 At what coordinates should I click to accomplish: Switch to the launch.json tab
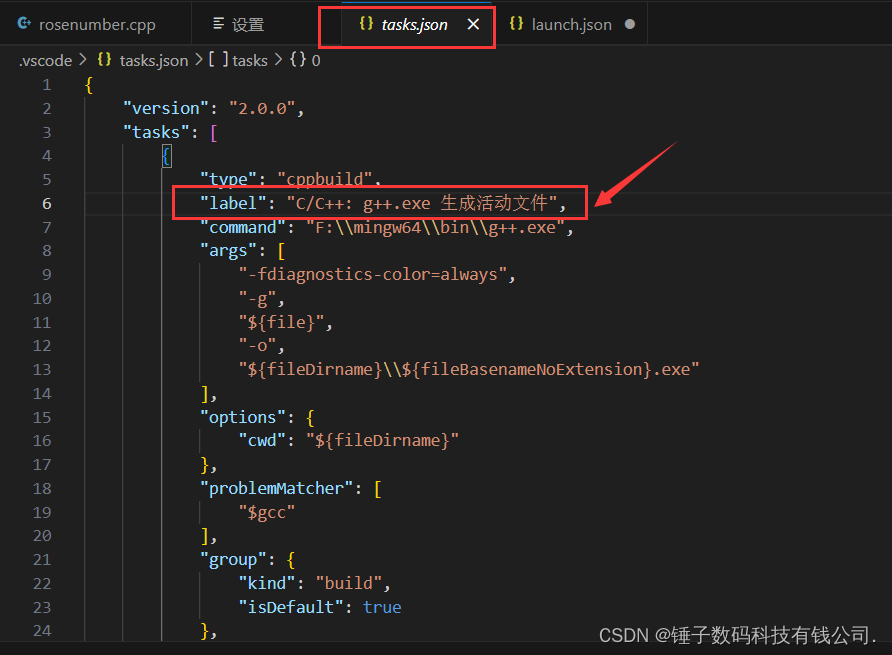point(570,22)
